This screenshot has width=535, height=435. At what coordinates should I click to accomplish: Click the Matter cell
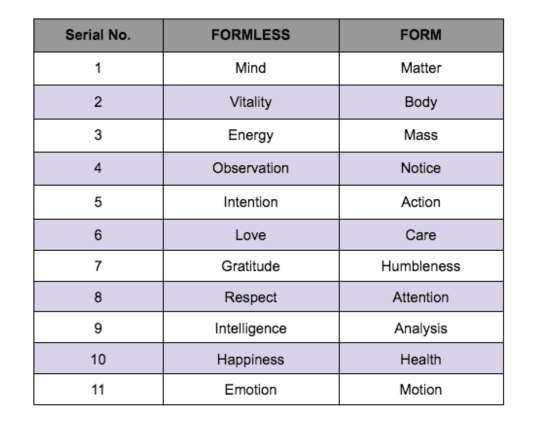(x=421, y=68)
